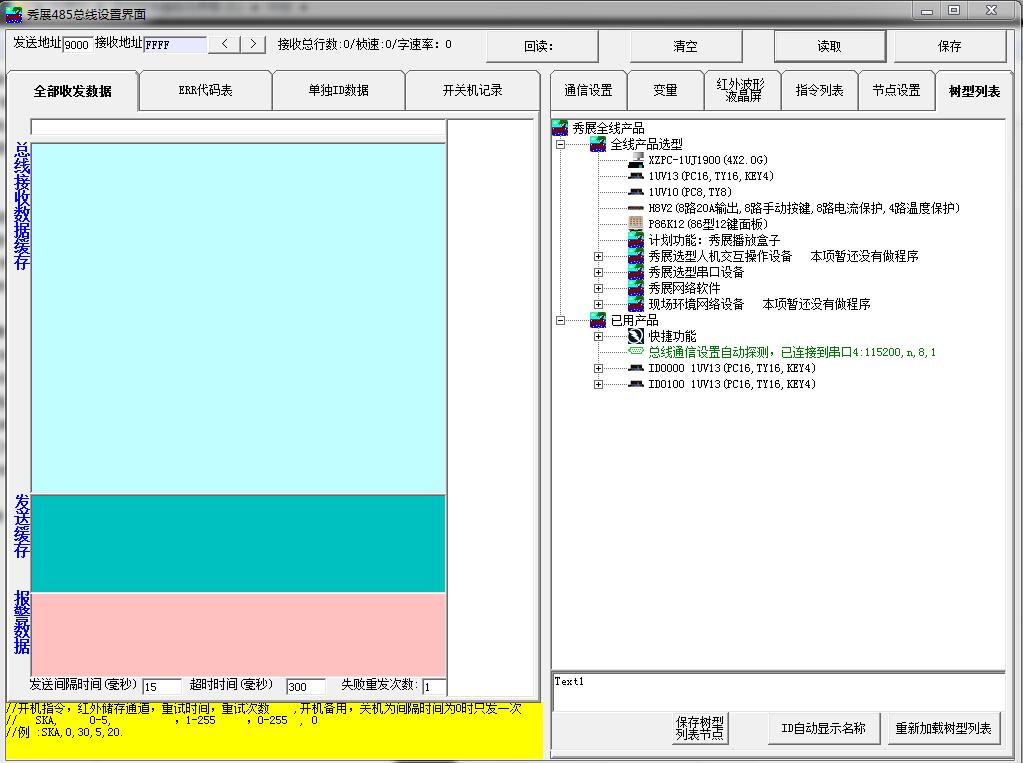This screenshot has height=763, width=1023.
Task: Switch to the ERR代码表 tab
Action: click(205, 90)
